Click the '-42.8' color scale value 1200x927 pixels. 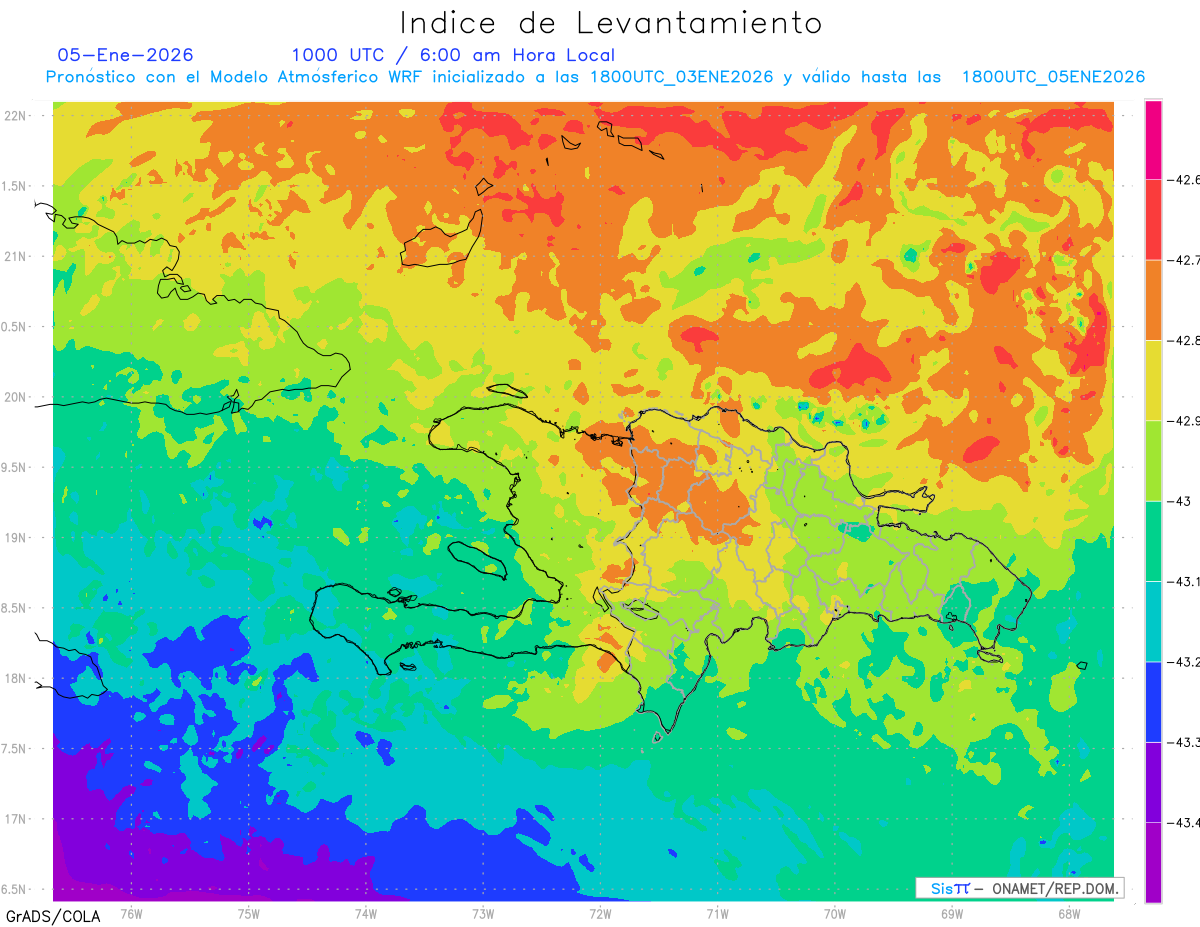1183,341
